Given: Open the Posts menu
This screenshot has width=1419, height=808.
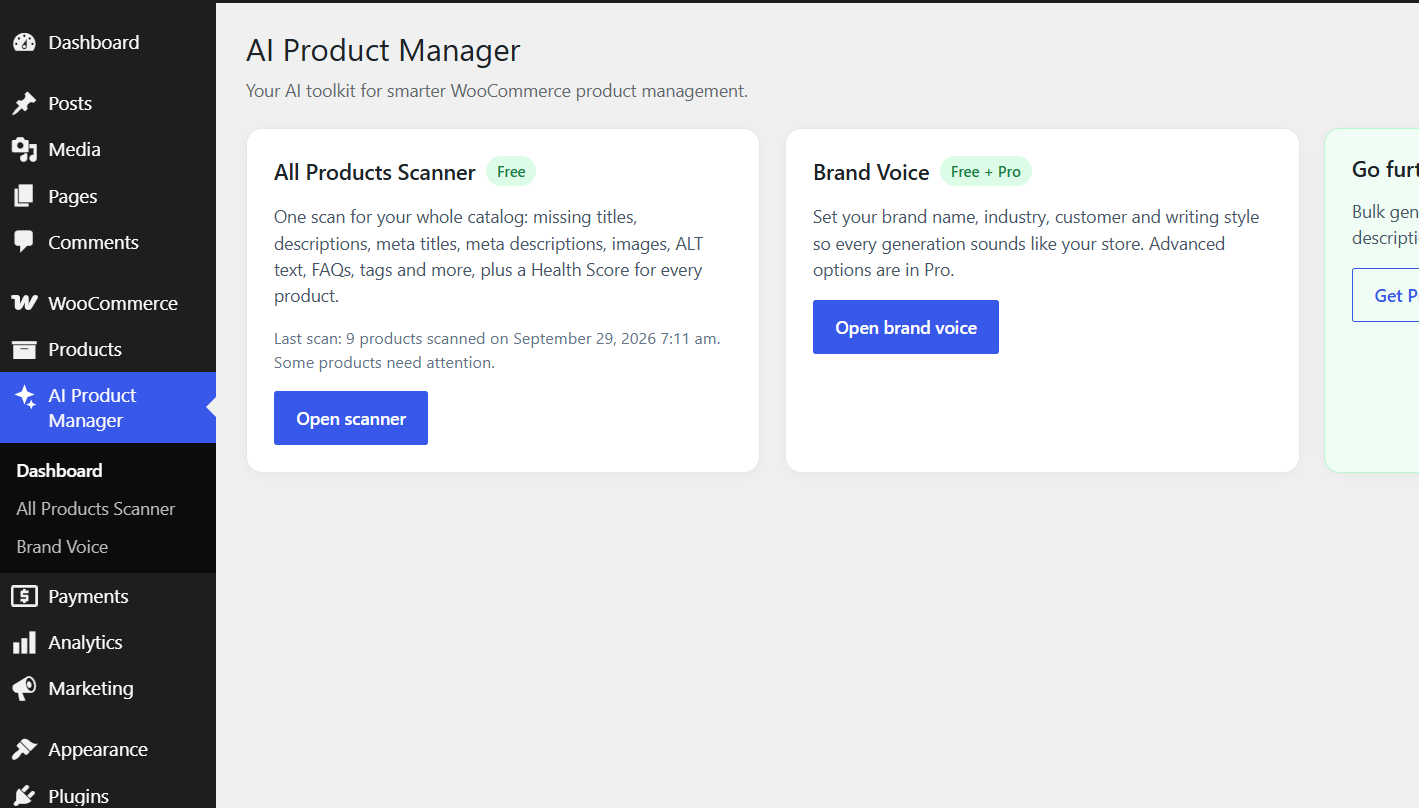Looking at the screenshot, I should pos(108,104).
